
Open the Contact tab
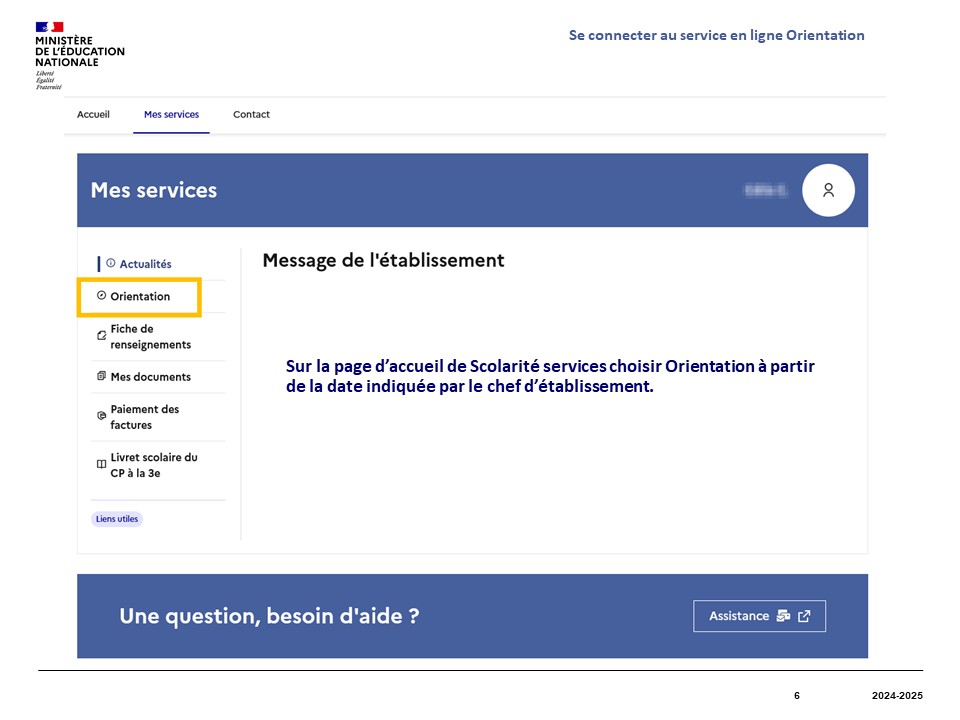(251, 115)
